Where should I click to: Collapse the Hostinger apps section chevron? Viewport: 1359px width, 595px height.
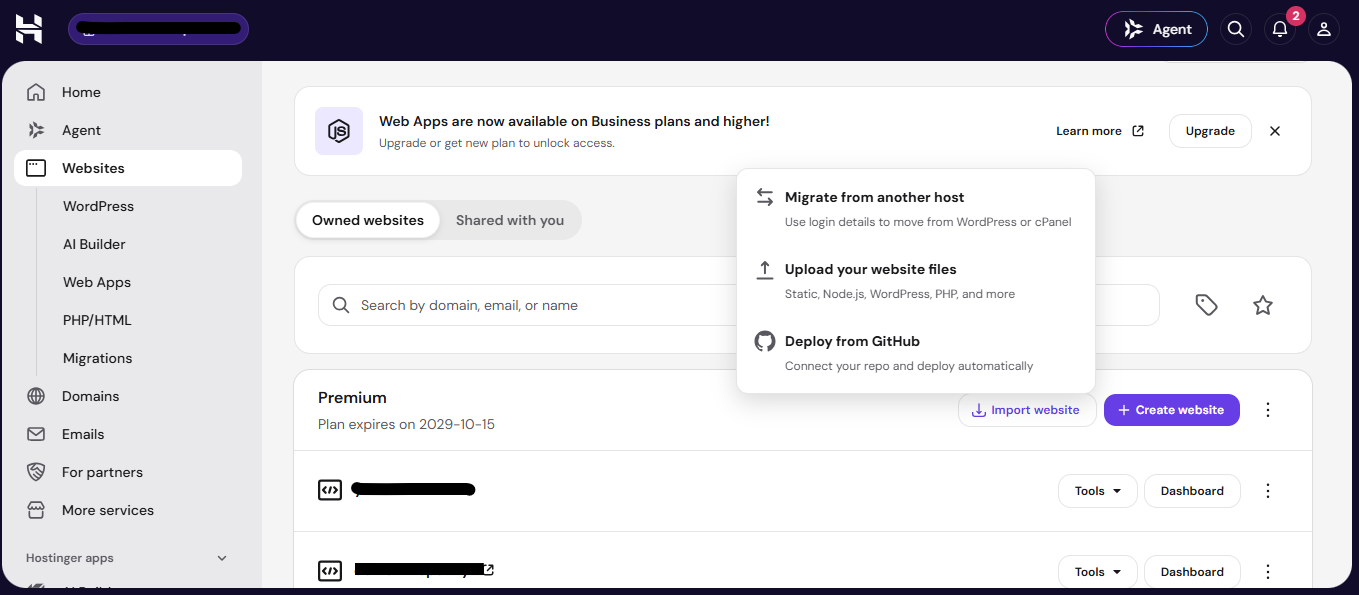222,558
